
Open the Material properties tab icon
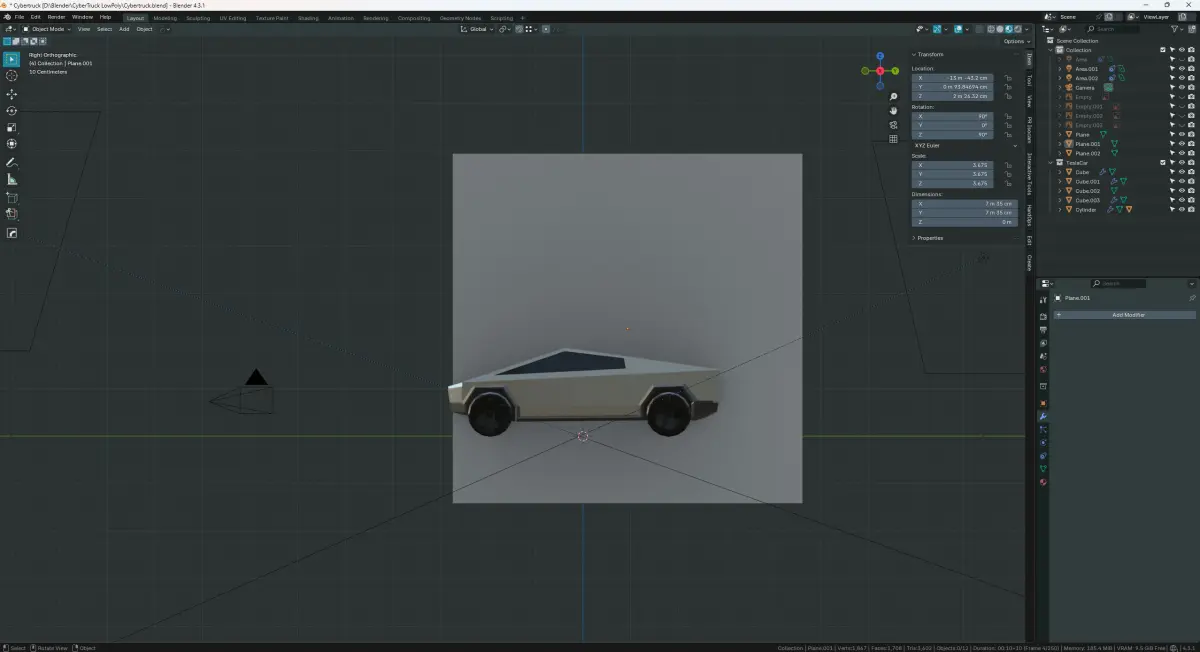coord(1043,482)
